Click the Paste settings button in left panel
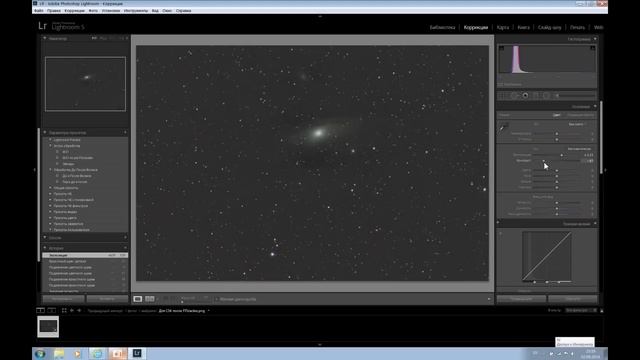Screen dimensions: 640x360 107,299
